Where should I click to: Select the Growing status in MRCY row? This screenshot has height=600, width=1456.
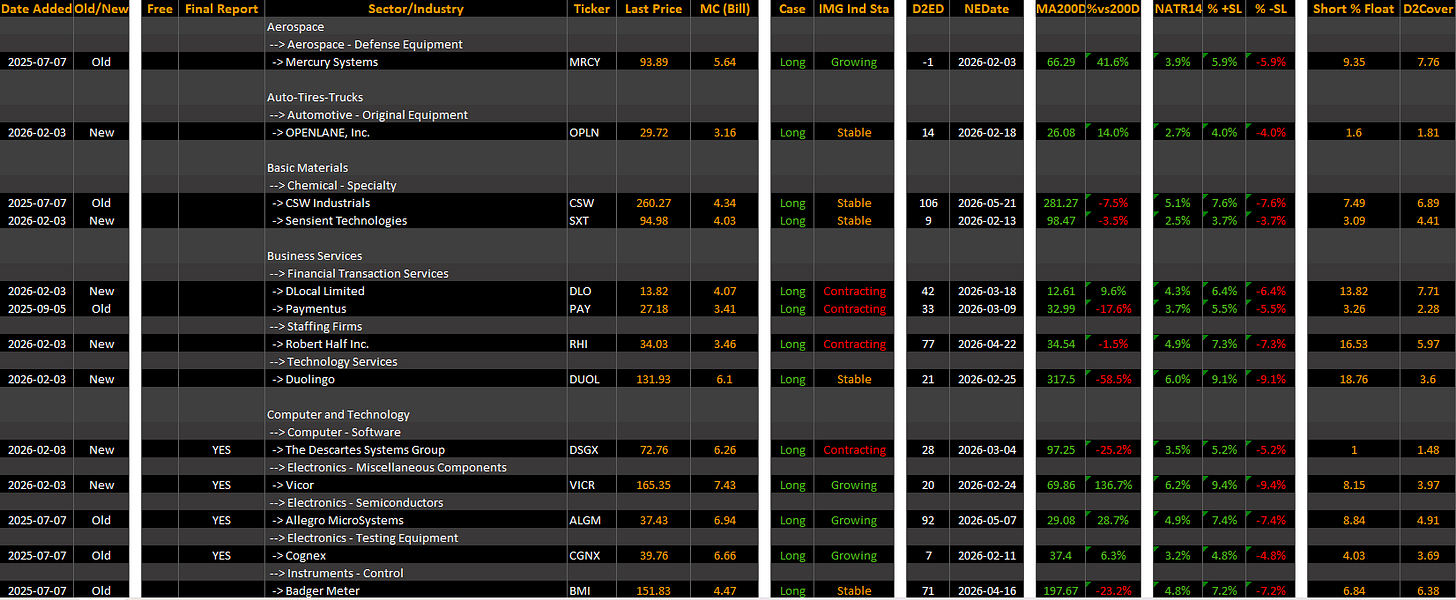(x=854, y=62)
